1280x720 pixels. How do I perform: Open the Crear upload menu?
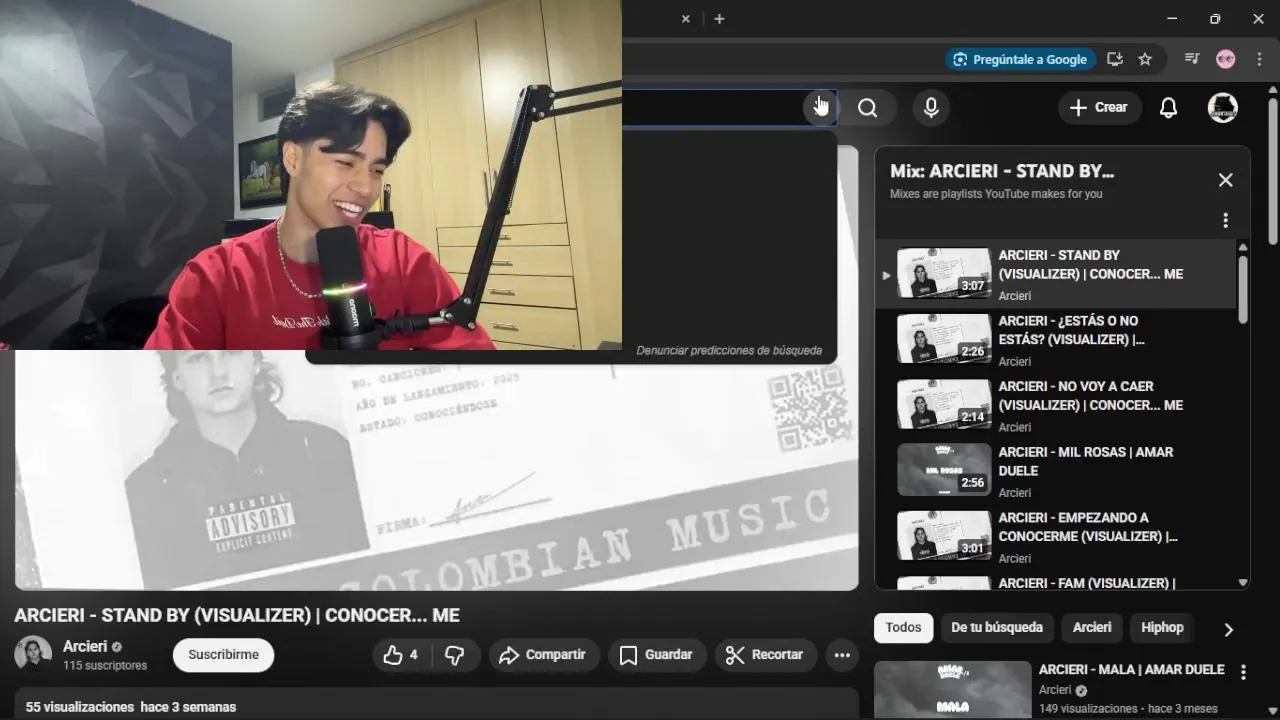point(1100,108)
